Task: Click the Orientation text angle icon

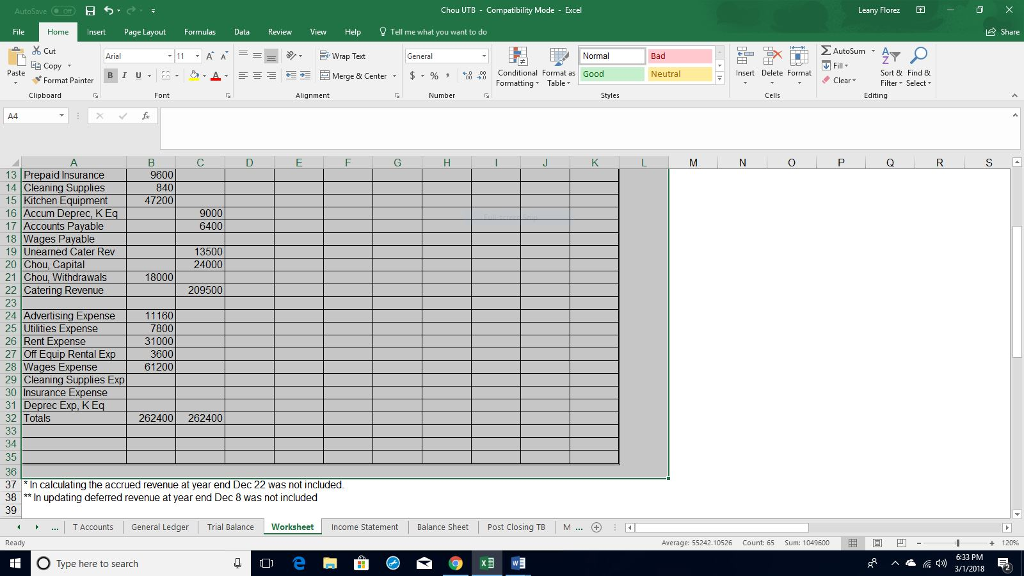Action: pyautogui.click(x=291, y=56)
